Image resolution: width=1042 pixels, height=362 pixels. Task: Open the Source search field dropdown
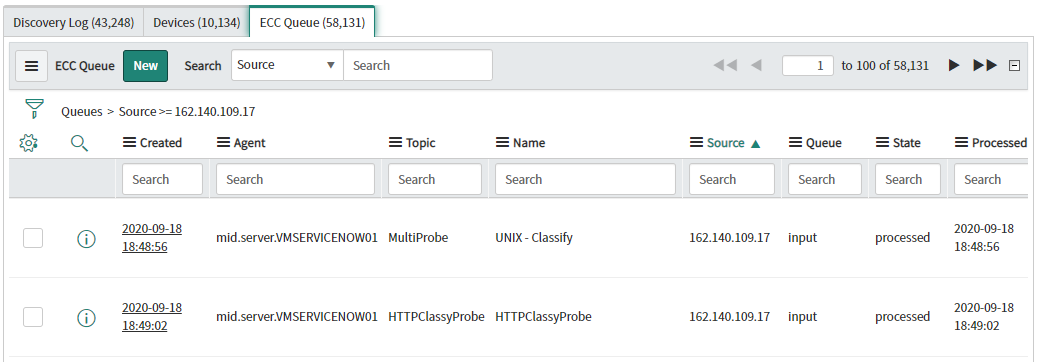click(x=287, y=65)
